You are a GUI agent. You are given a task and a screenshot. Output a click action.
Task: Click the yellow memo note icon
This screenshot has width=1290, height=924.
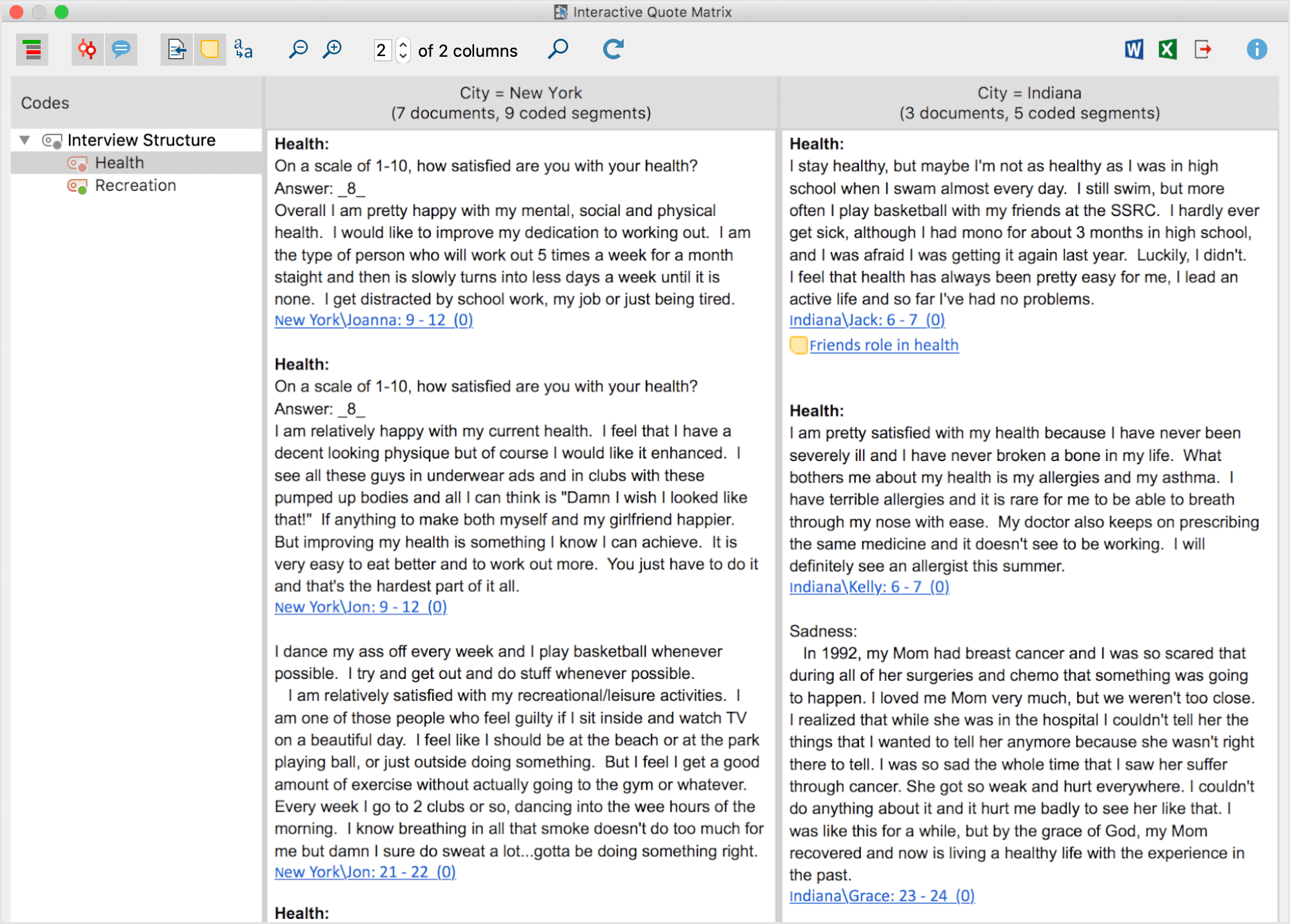[210, 50]
